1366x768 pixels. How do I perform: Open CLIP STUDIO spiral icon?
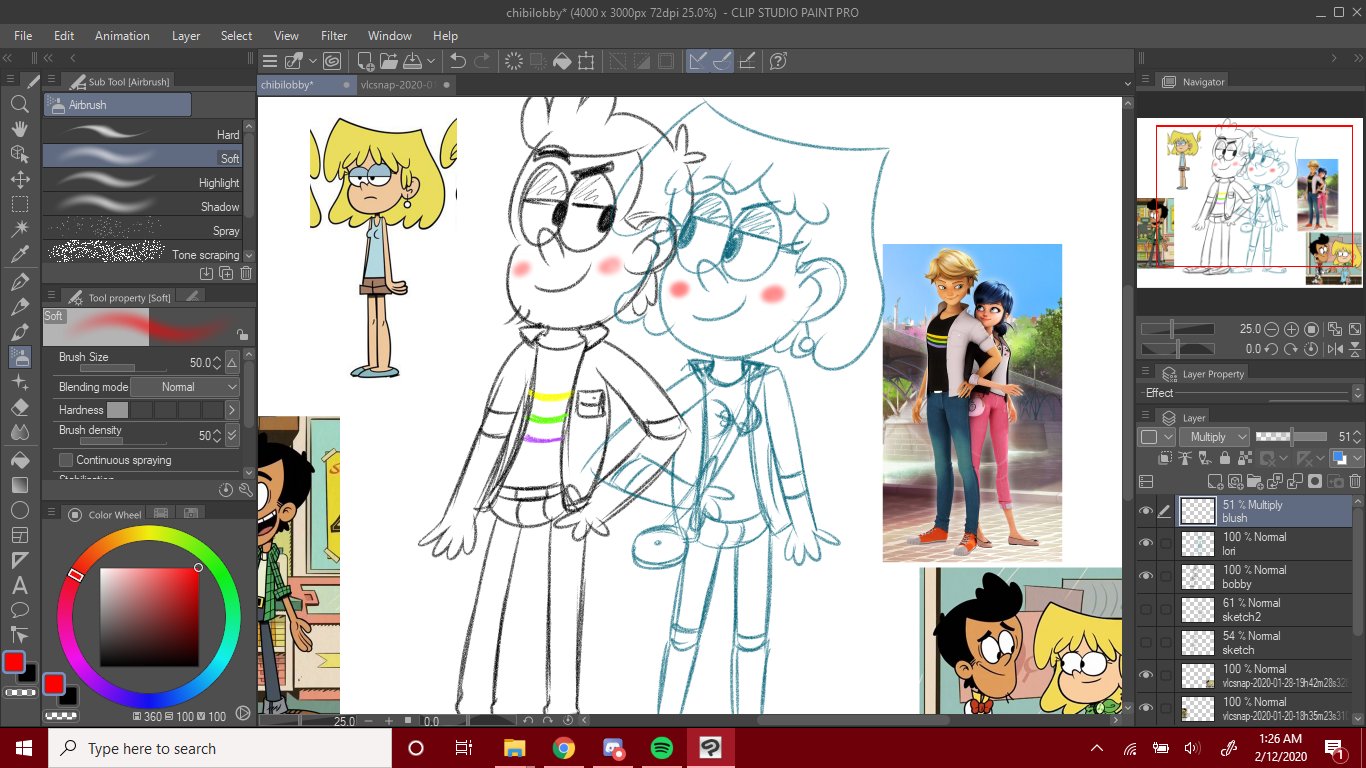pyautogui.click(x=332, y=61)
